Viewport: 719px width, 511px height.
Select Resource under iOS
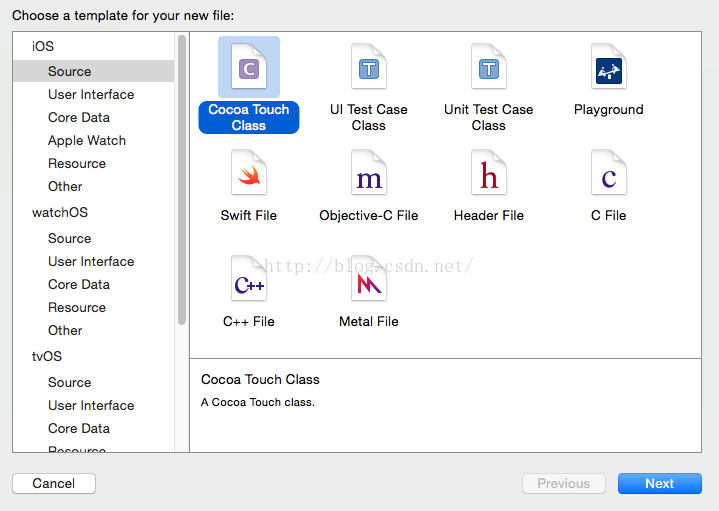click(77, 163)
